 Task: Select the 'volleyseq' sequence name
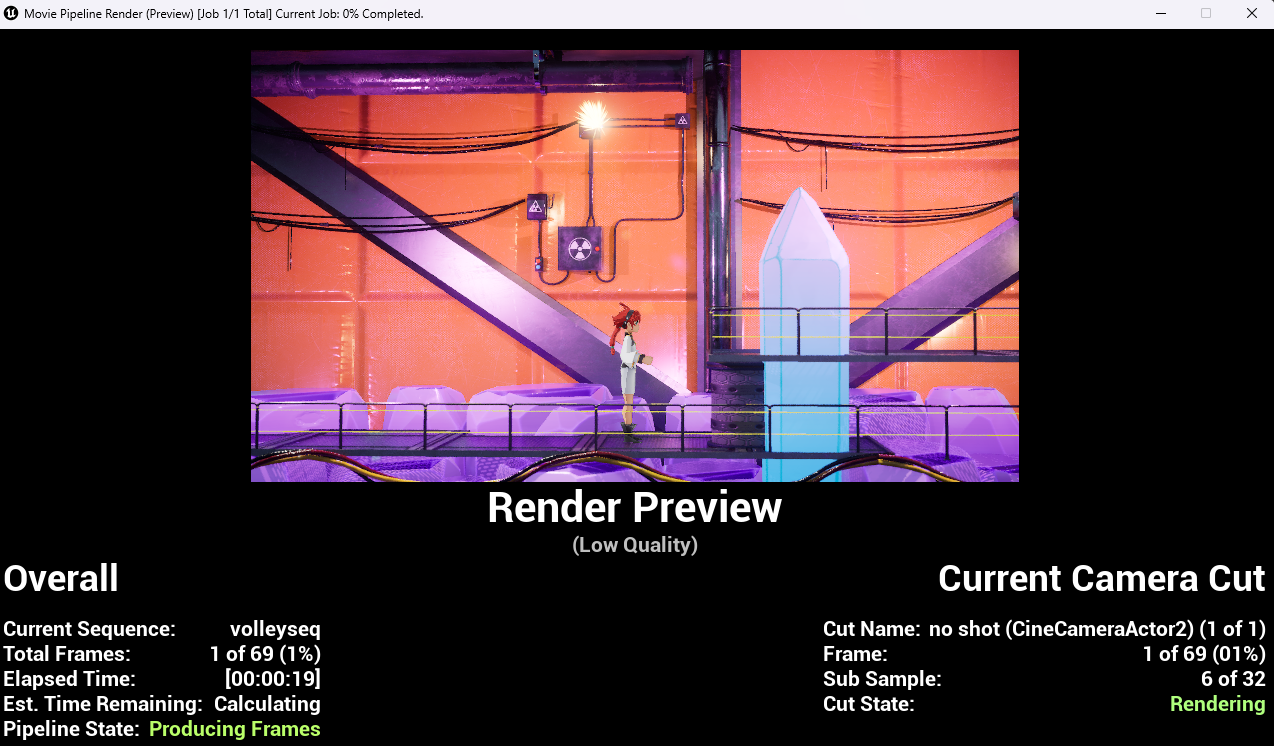click(x=275, y=629)
